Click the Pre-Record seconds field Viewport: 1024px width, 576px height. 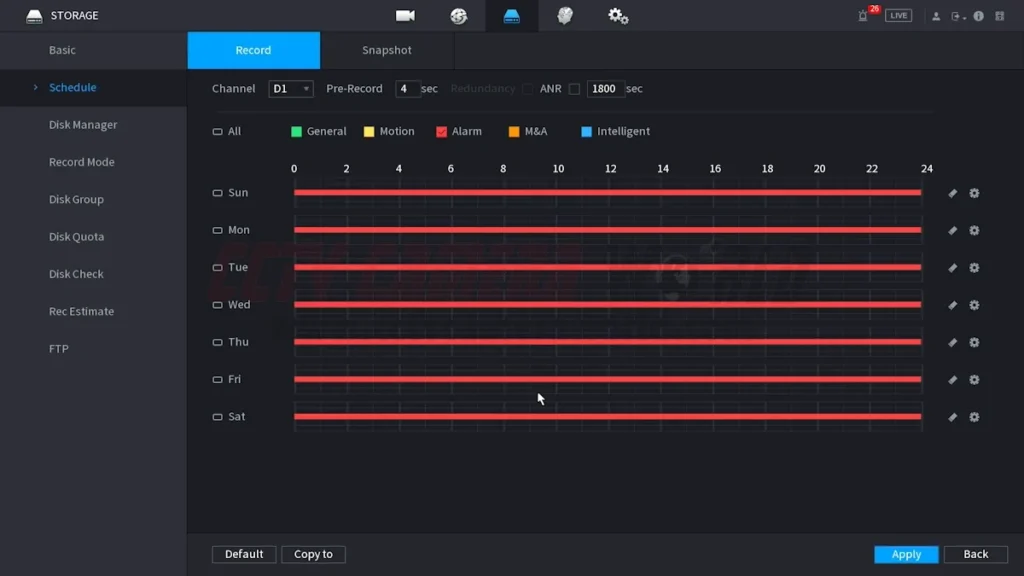[x=407, y=89]
